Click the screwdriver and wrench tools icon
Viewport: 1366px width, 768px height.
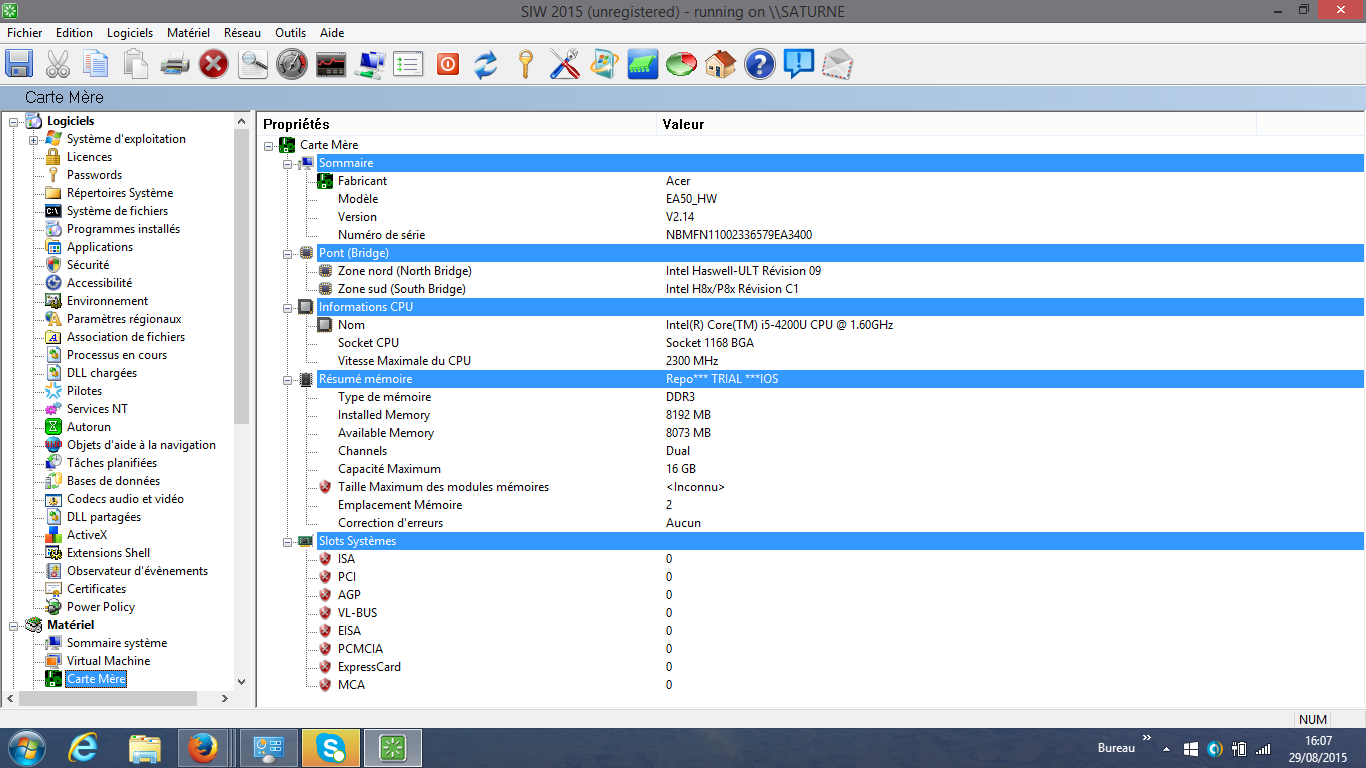point(565,65)
